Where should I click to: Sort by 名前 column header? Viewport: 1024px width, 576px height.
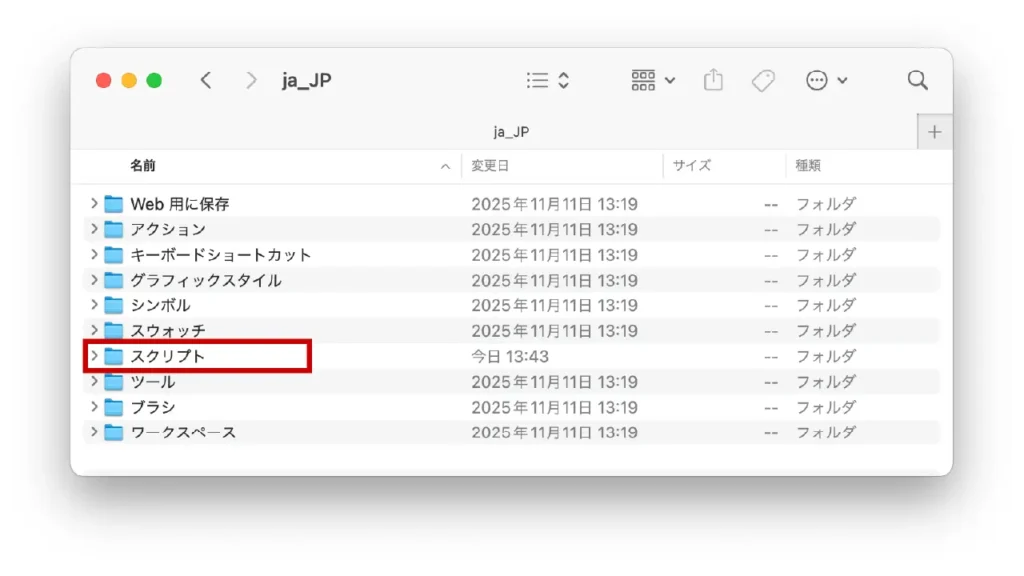pyautogui.click(x=143, y=166)
